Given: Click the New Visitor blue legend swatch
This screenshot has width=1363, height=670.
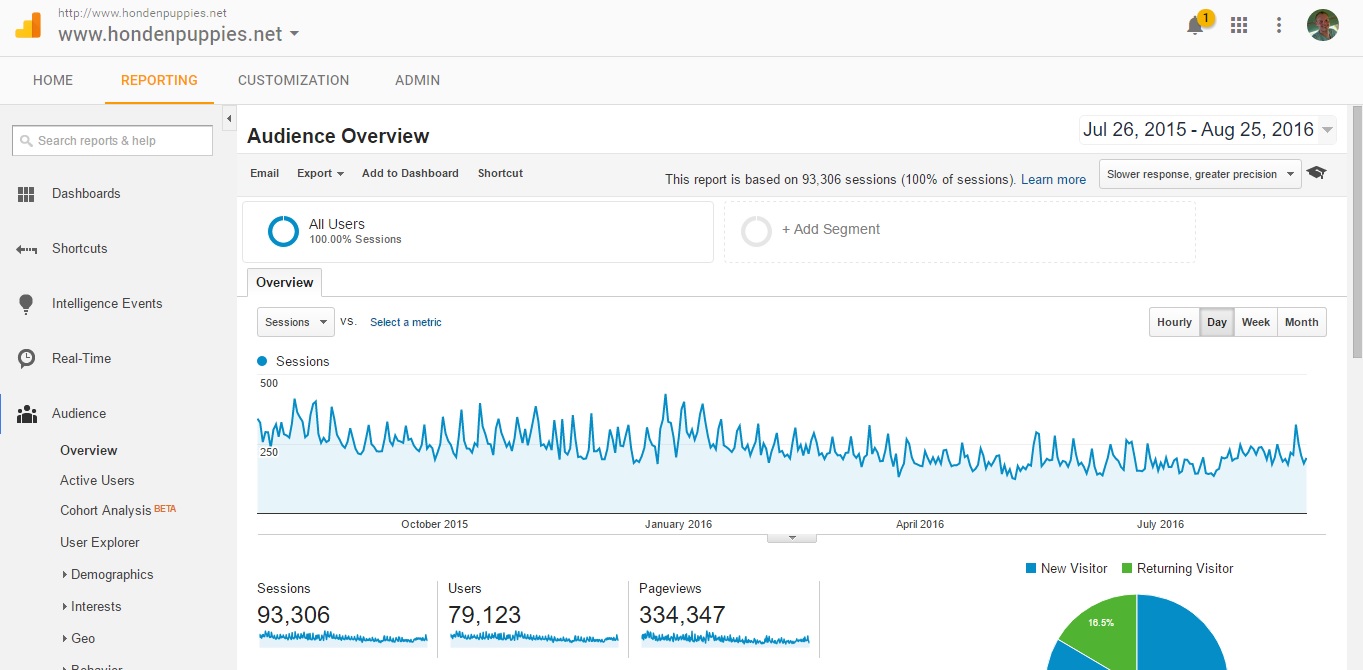Looking at the screenshot, I should (1030, 569).
